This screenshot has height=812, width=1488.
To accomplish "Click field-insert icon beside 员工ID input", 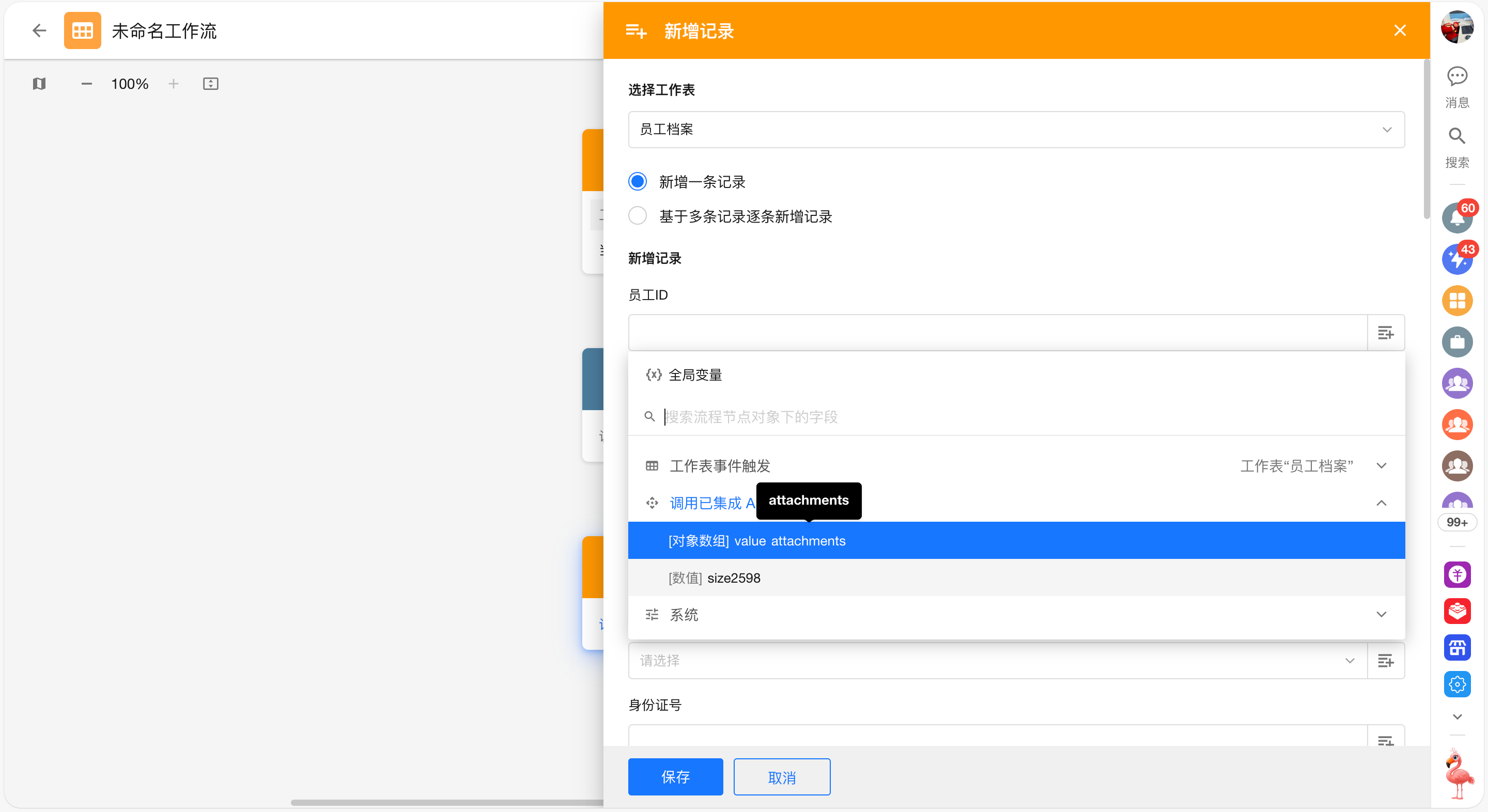I will pyautogui.click(x=1385, y=333).
